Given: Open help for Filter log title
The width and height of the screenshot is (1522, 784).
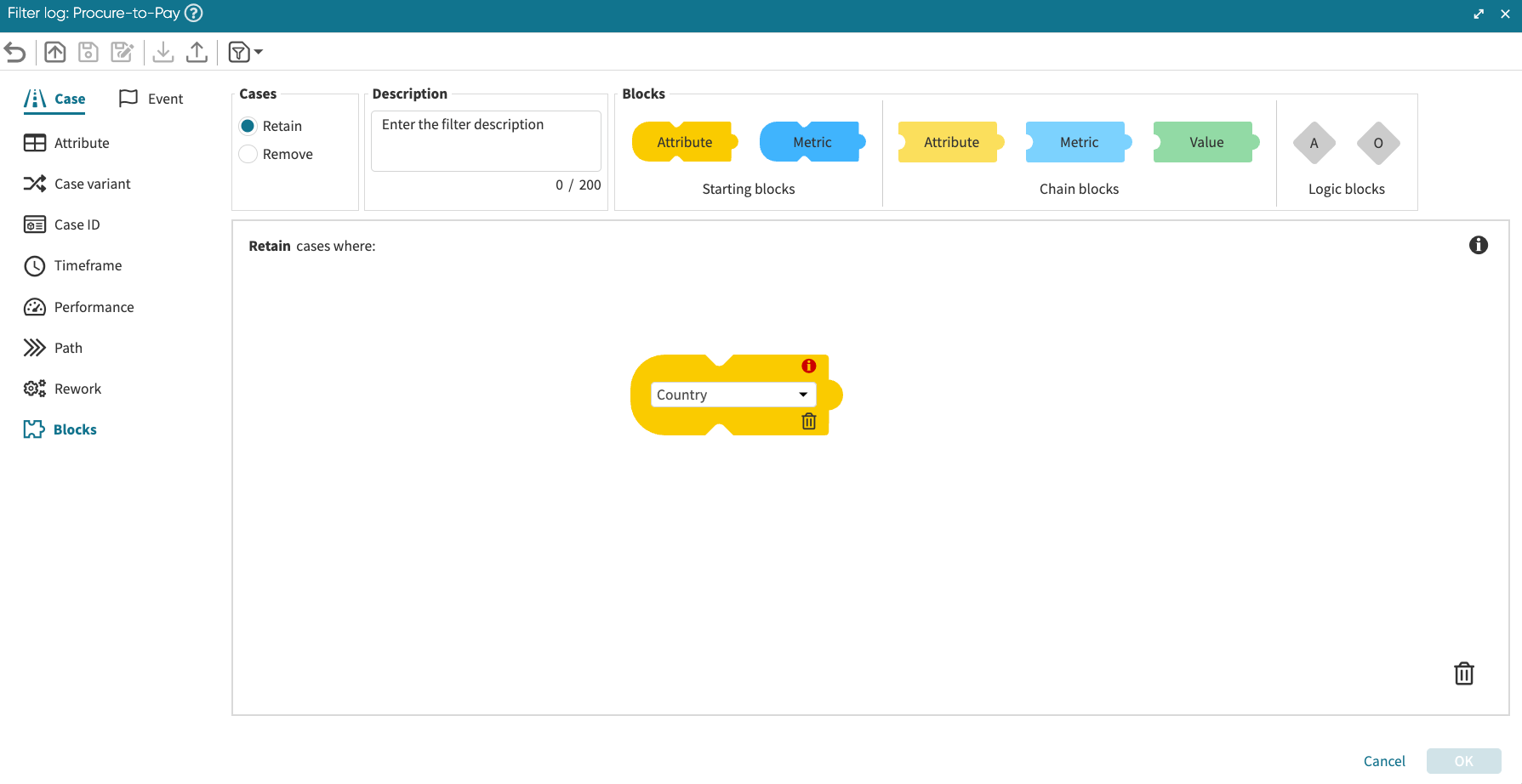Looking at the screenshot, I should [194, 14].
